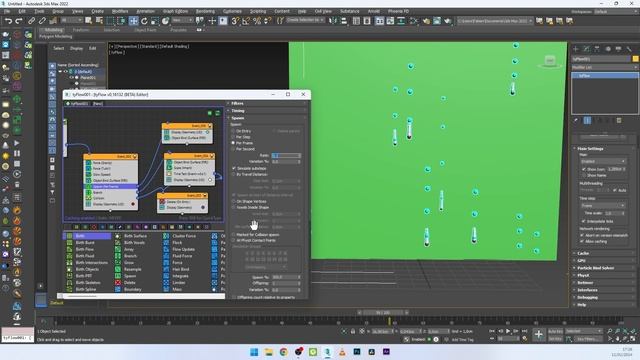
Task: Open the Rendering menu
Action: click(205, 11)
